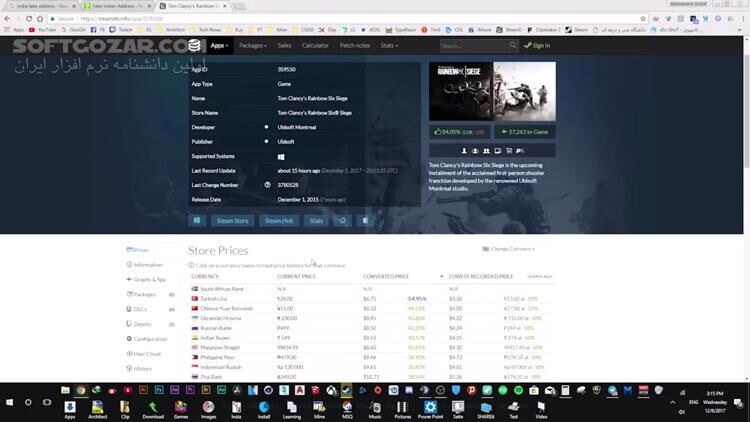This screenshot has width=750, height=422.
Task: Click the Rainbow Six Siege game thumbnail
Action: 492,91
